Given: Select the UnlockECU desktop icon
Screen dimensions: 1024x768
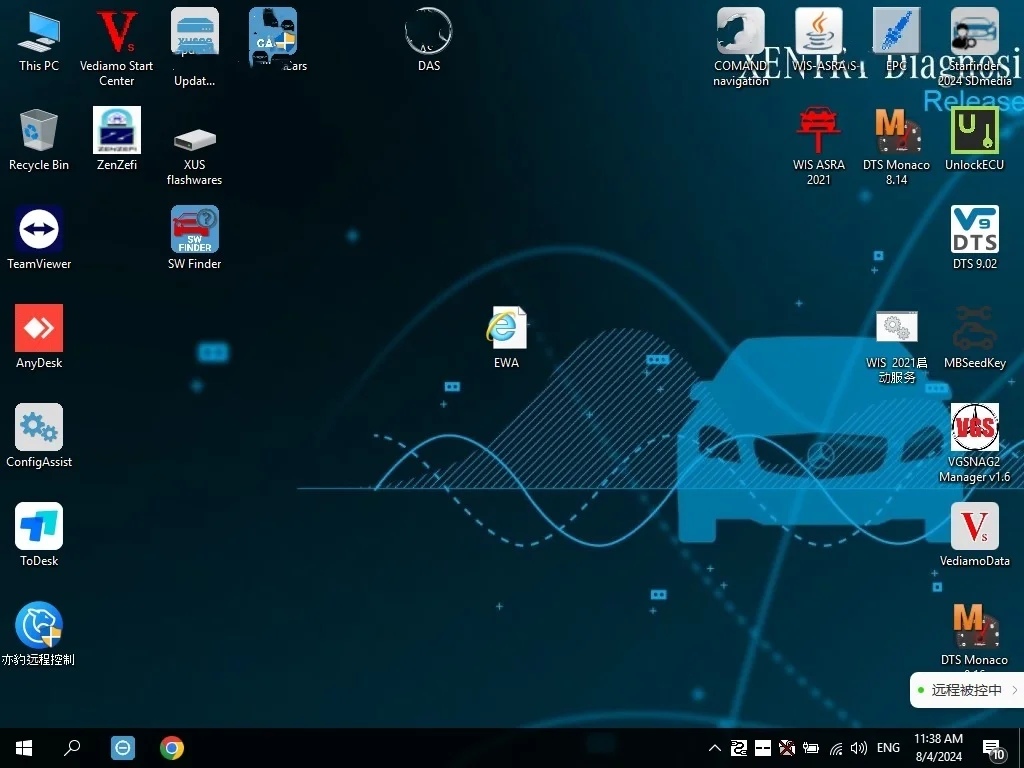Looking at the screenshot, I should [x=974, y=139].
